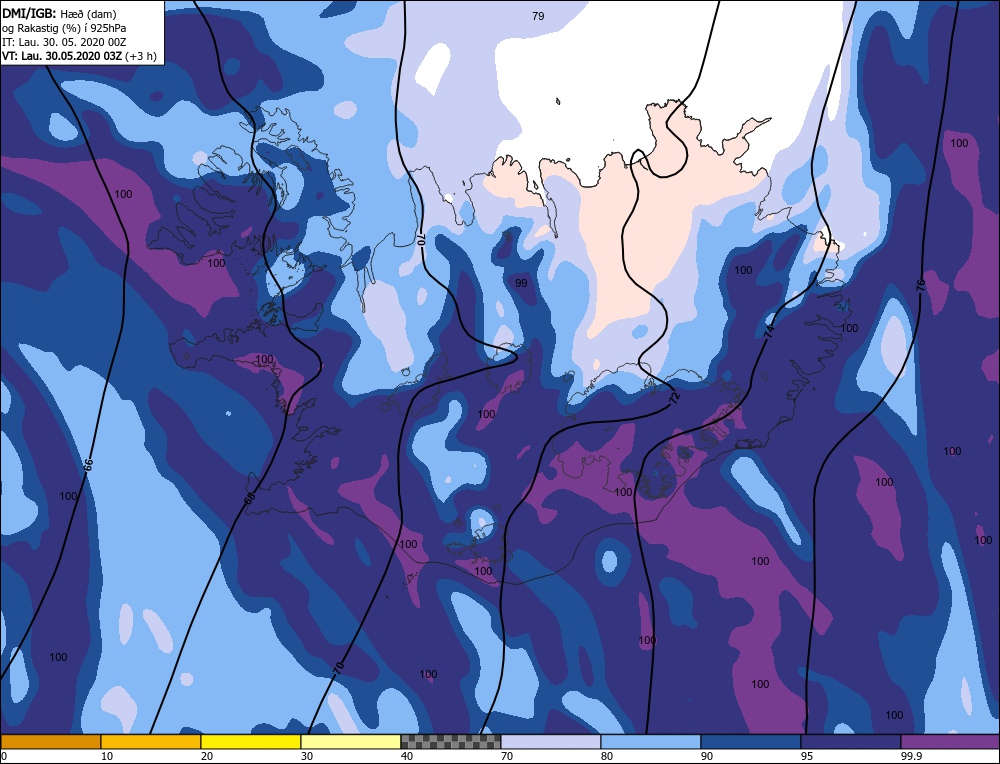
Task: Click the gray checkered 40–70 legend swatch
Action: 451,742
